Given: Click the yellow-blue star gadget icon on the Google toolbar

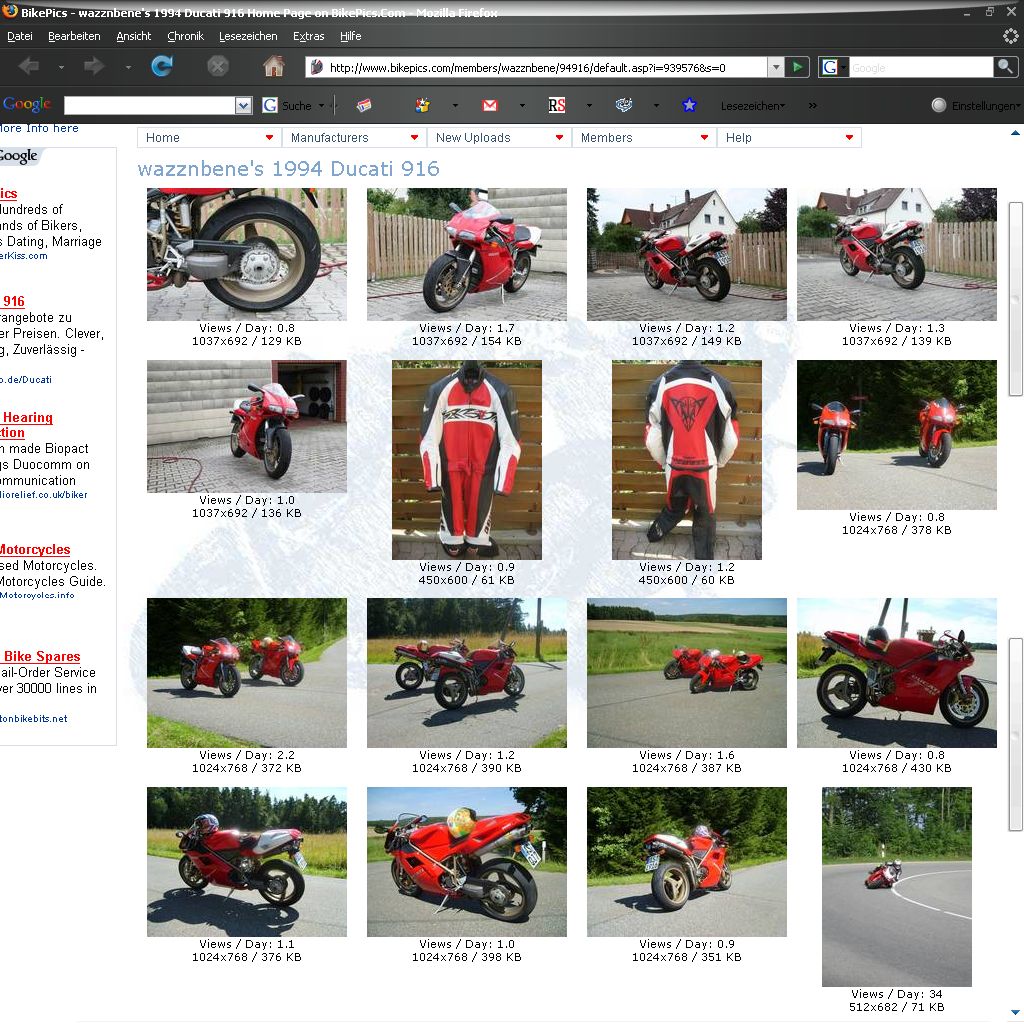Looking at the screenshot, I should click(423, 105).
